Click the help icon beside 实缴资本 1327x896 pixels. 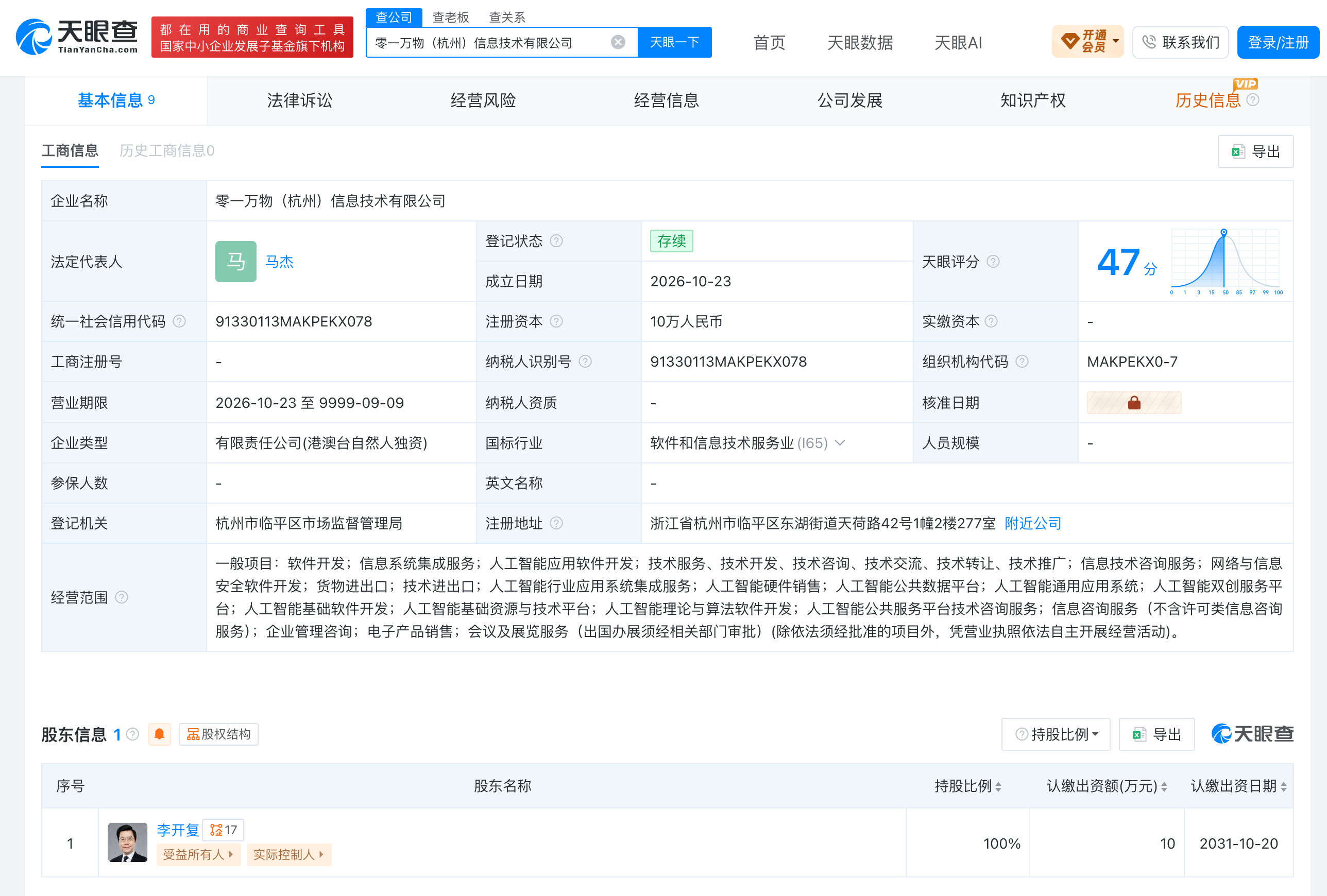pyautogui.click(x=992, y=321)
